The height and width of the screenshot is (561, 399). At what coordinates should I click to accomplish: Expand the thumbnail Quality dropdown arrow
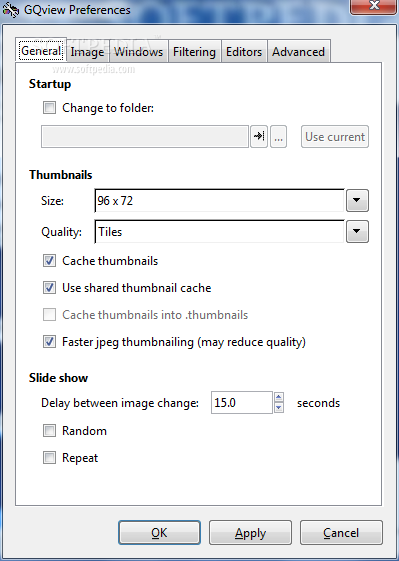(357, 231)
